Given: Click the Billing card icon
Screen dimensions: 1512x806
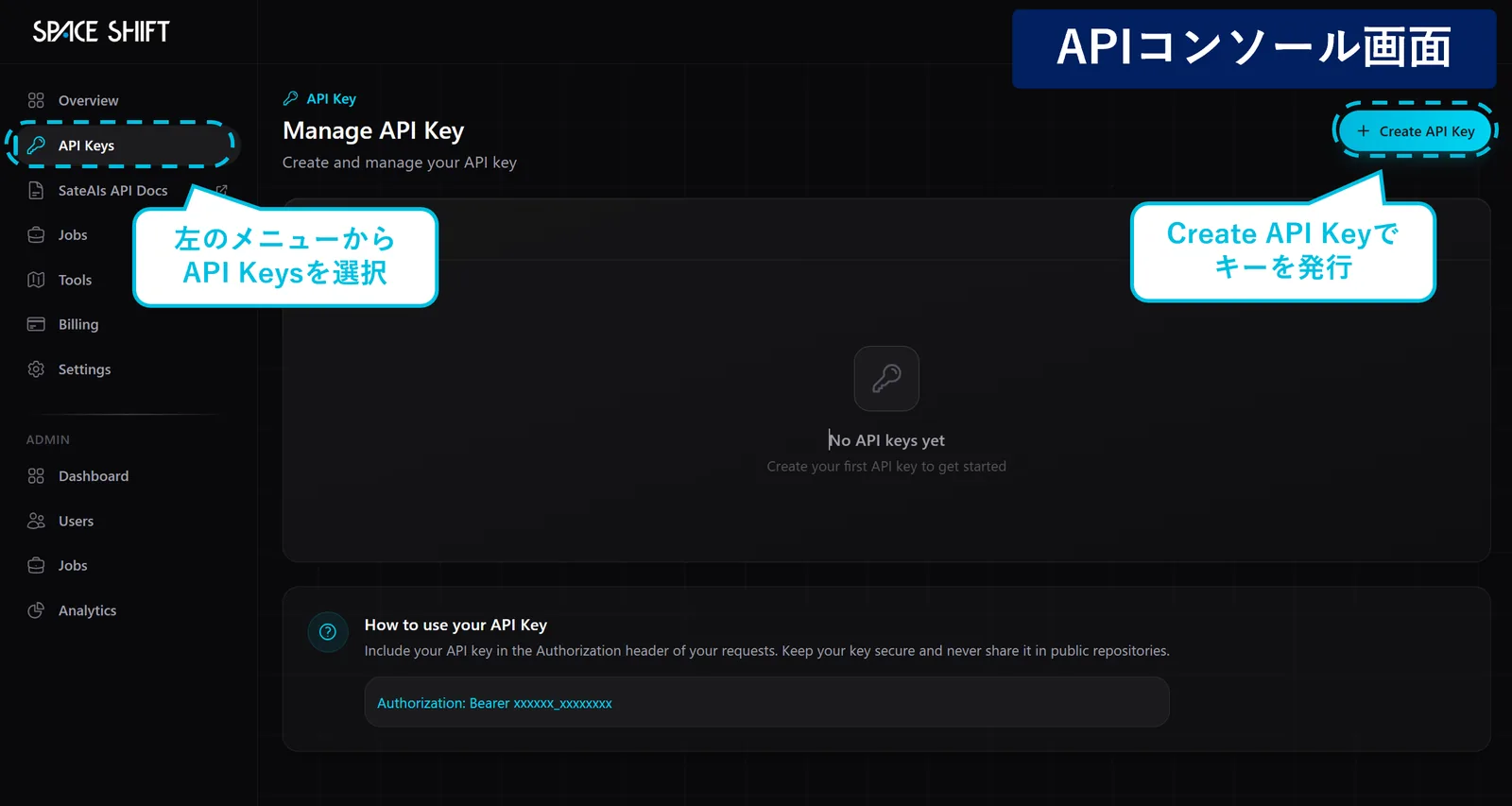Looking at the screenshot, I should click(x=36, y=324).
